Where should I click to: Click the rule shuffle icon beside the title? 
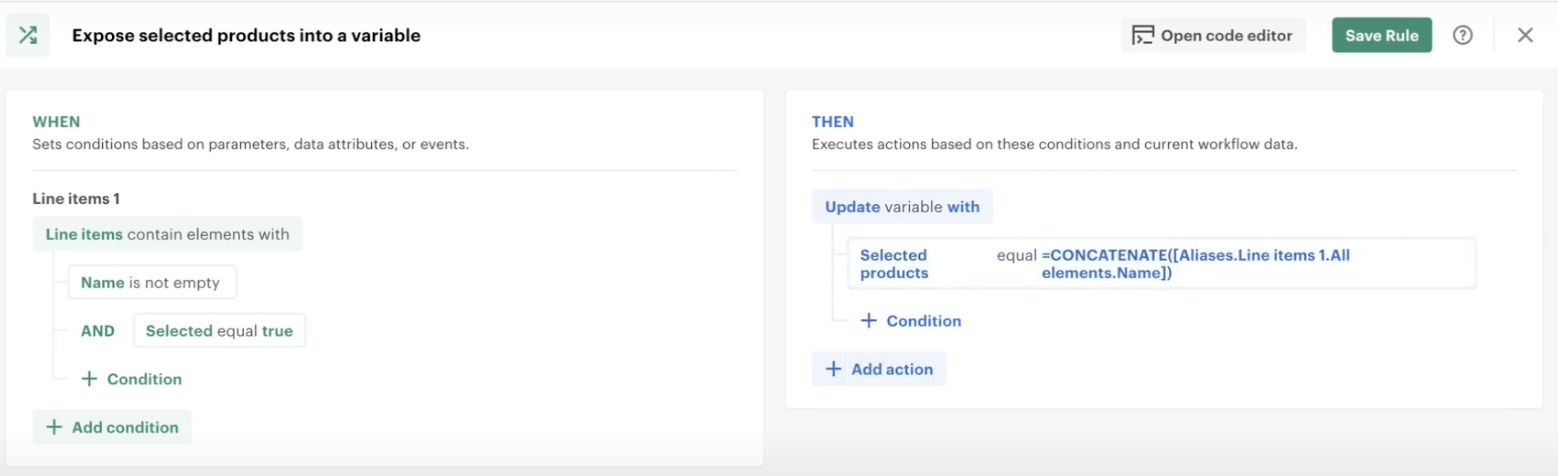pos(28,35)
